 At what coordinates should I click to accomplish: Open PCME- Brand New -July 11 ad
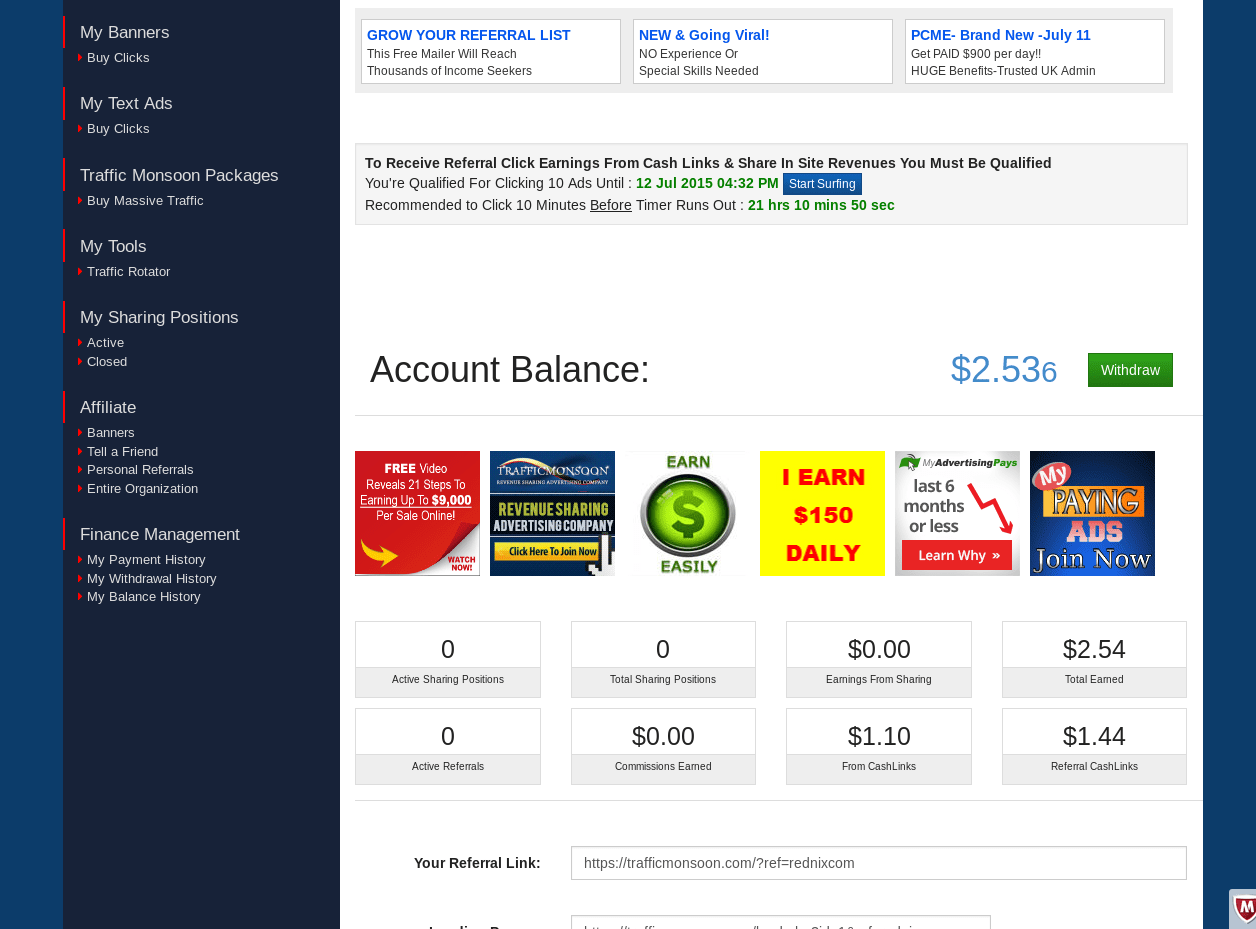tap(1000, 35)
